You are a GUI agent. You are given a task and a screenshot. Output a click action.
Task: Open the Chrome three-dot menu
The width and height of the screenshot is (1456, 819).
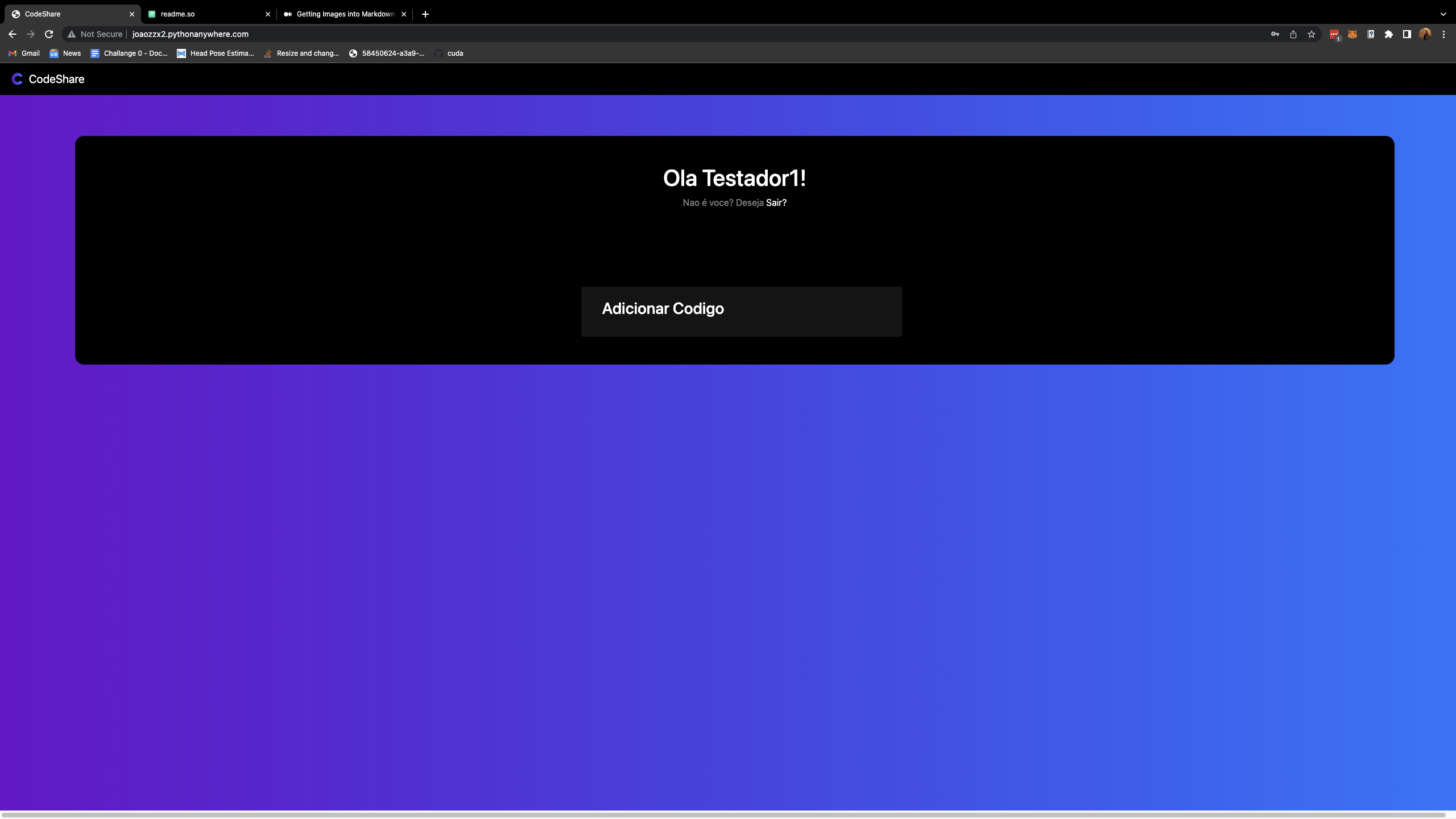click(x=1443, y=34)
